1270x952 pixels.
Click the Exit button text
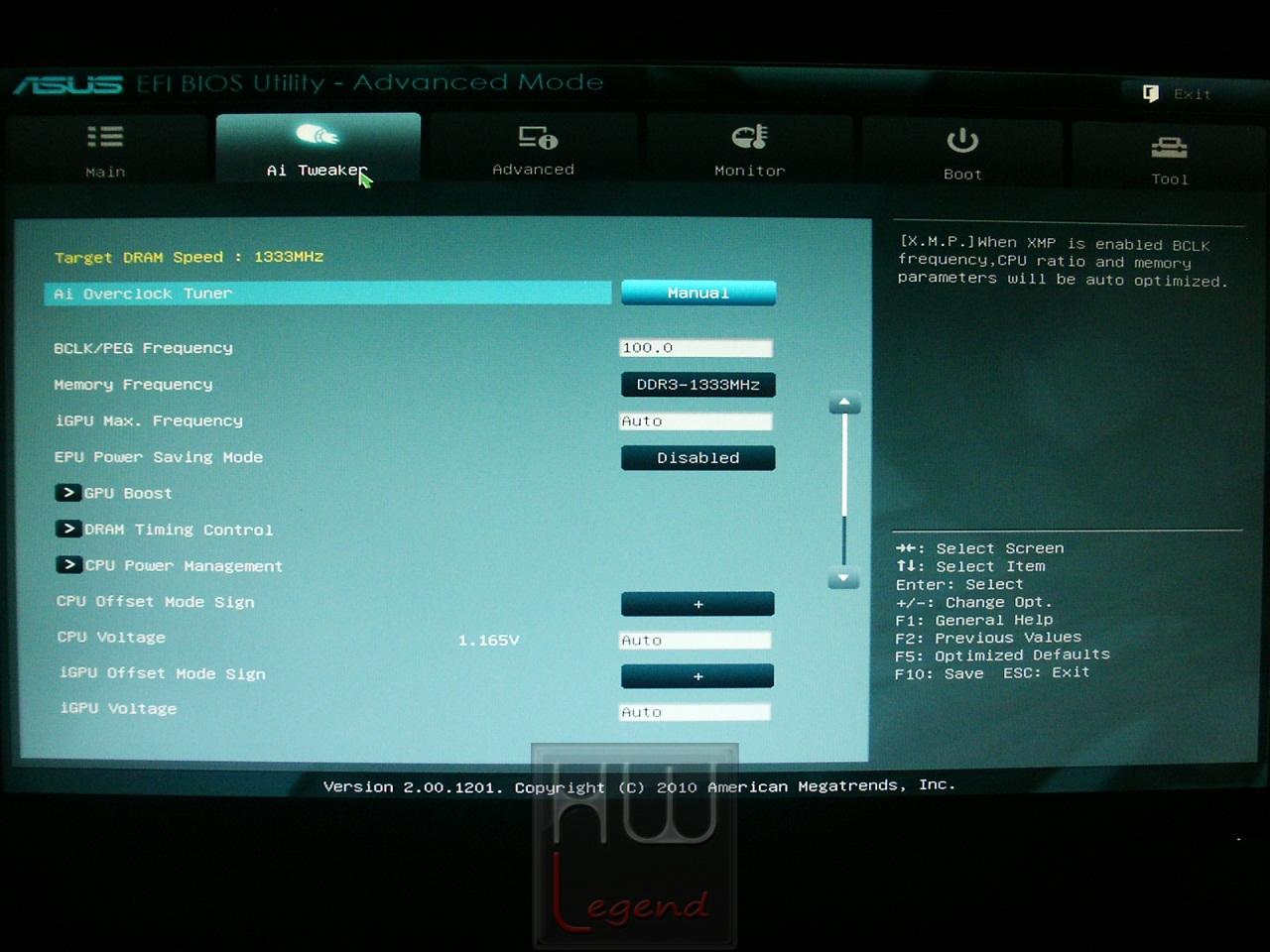[1193, 94]
